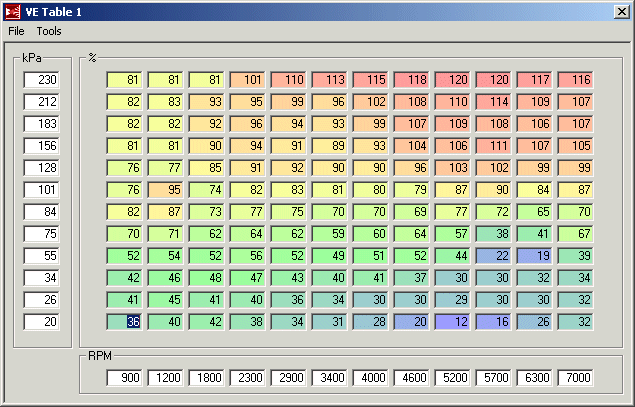This screenshot has width=635, height=407.
Task: Close the VE Table 1 window
Action: (621, 11)
